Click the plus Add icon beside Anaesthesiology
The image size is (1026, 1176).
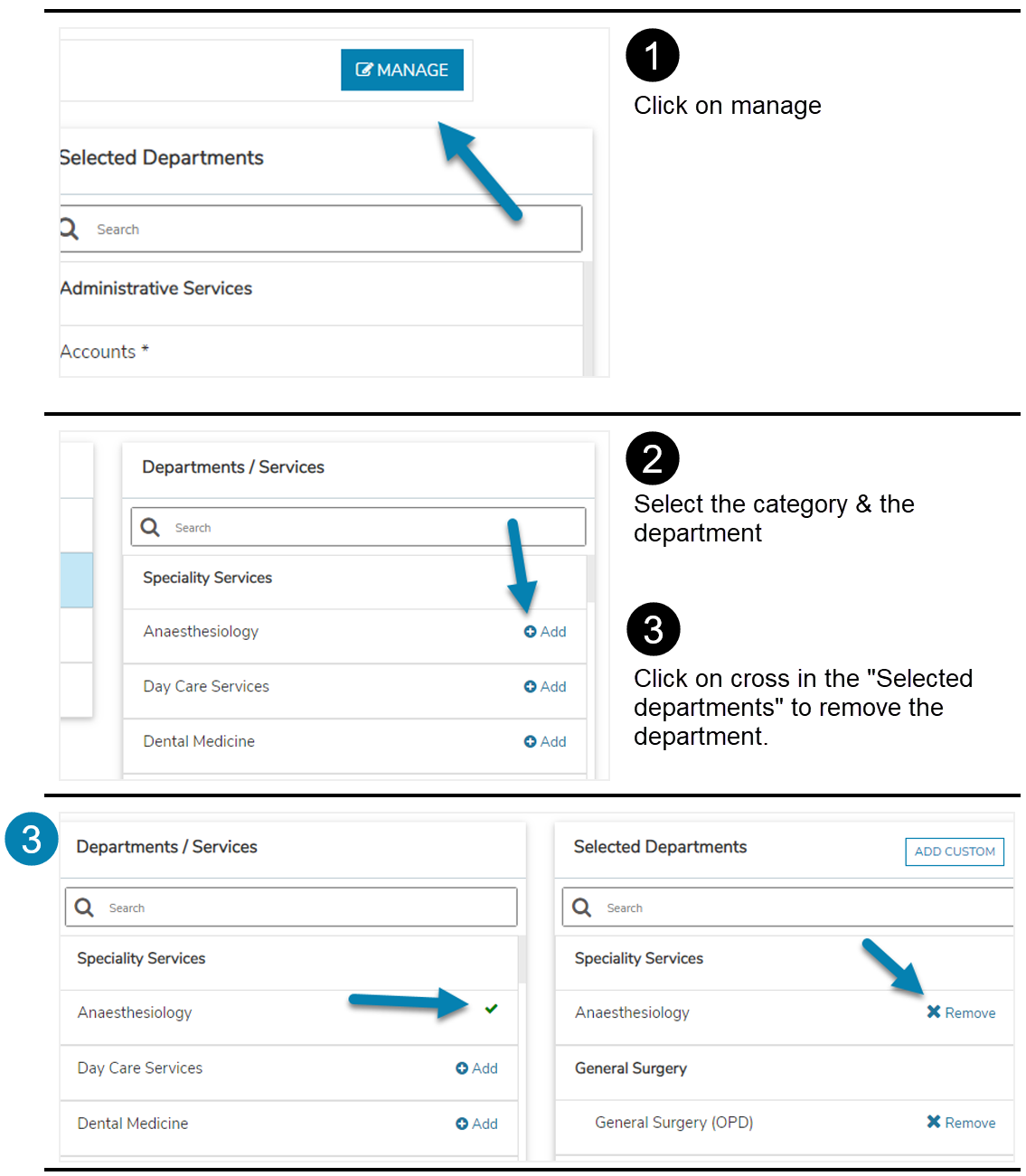[x=531, y=632]
